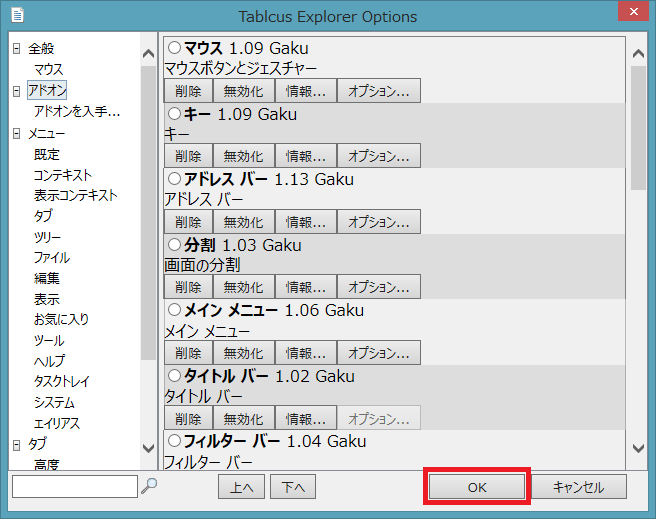The width and height of the screenshot is (656, 519).
Task: Select the タイトル バー addon radio button
Action: pyautogui.click(x=174, y=376)
